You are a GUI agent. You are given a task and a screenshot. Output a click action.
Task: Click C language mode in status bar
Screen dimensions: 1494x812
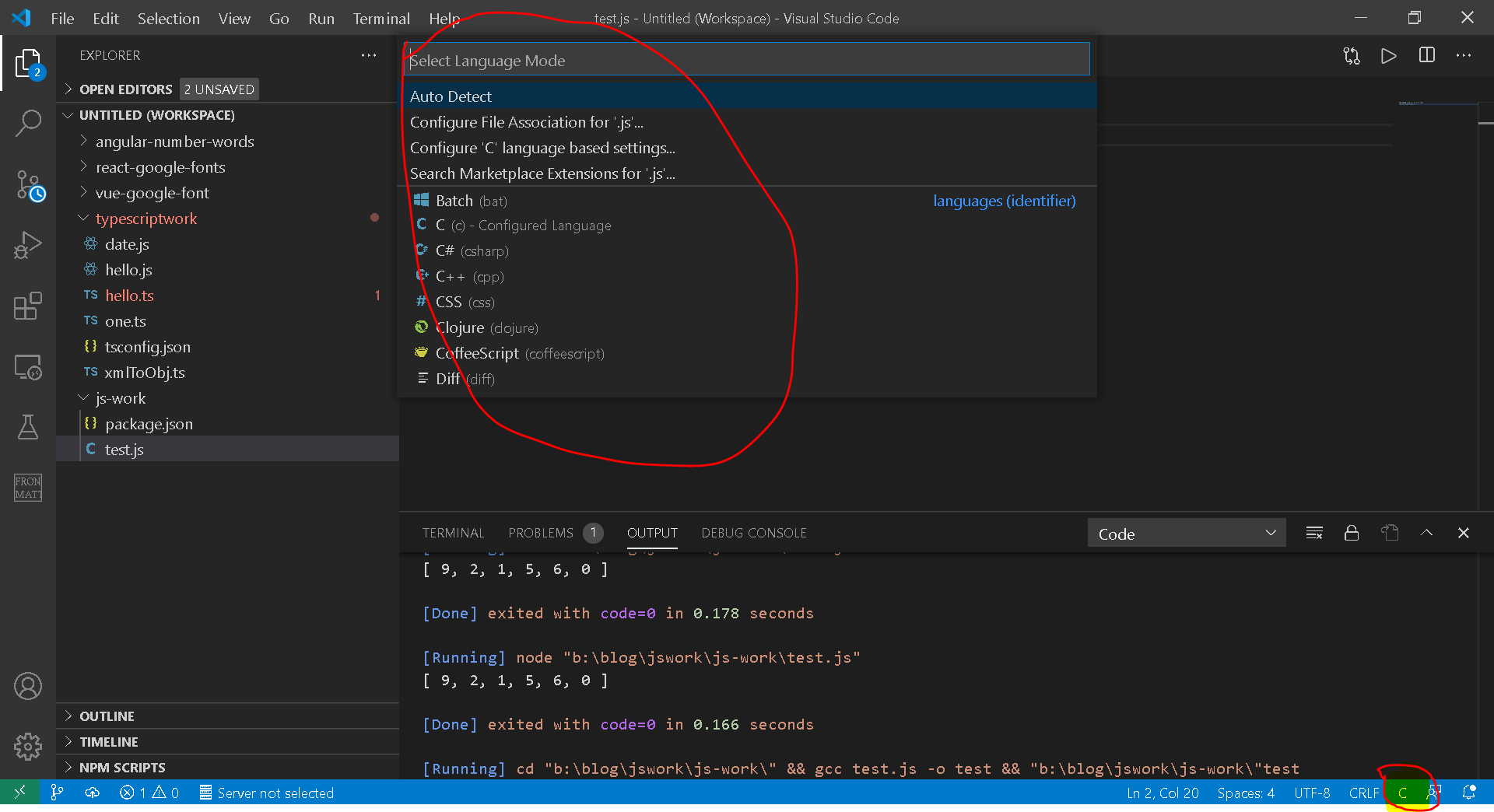pos(1402,793)
